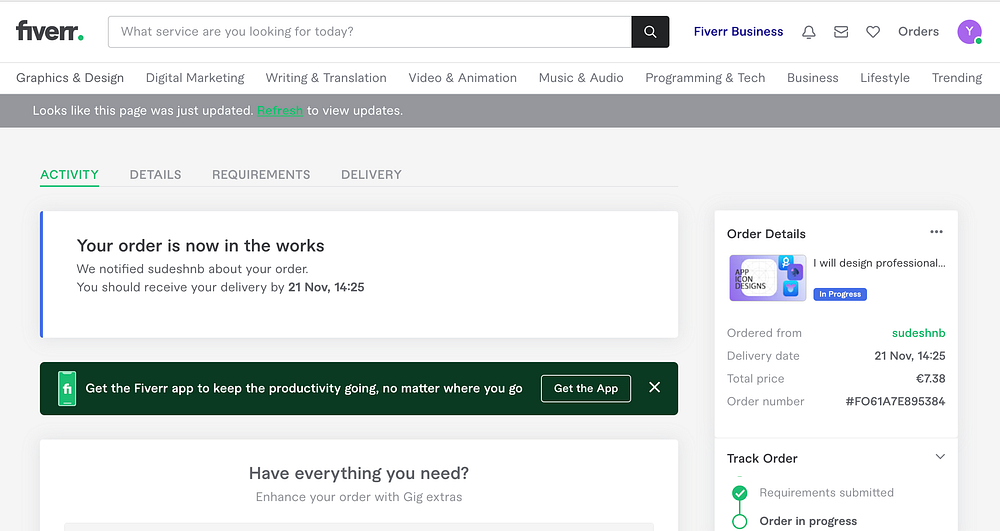
Task: Open Programming & Tech category
Action: point(705,78)
